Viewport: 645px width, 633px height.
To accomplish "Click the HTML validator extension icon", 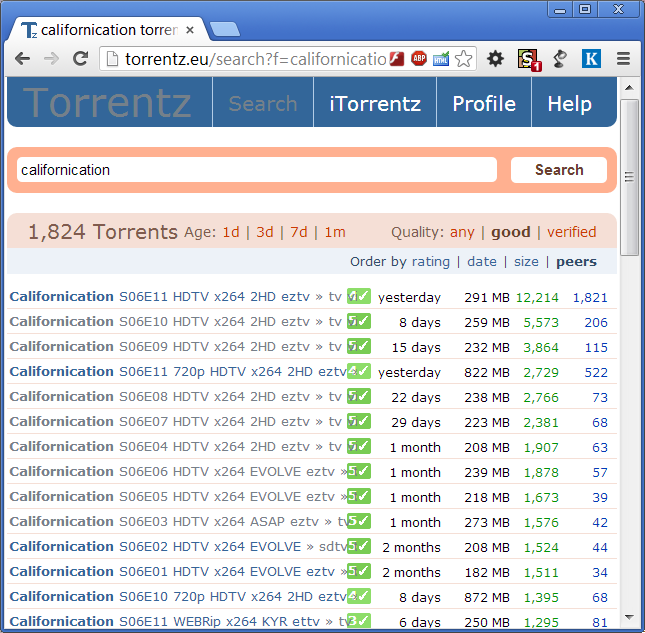I will tap(441, 59).
